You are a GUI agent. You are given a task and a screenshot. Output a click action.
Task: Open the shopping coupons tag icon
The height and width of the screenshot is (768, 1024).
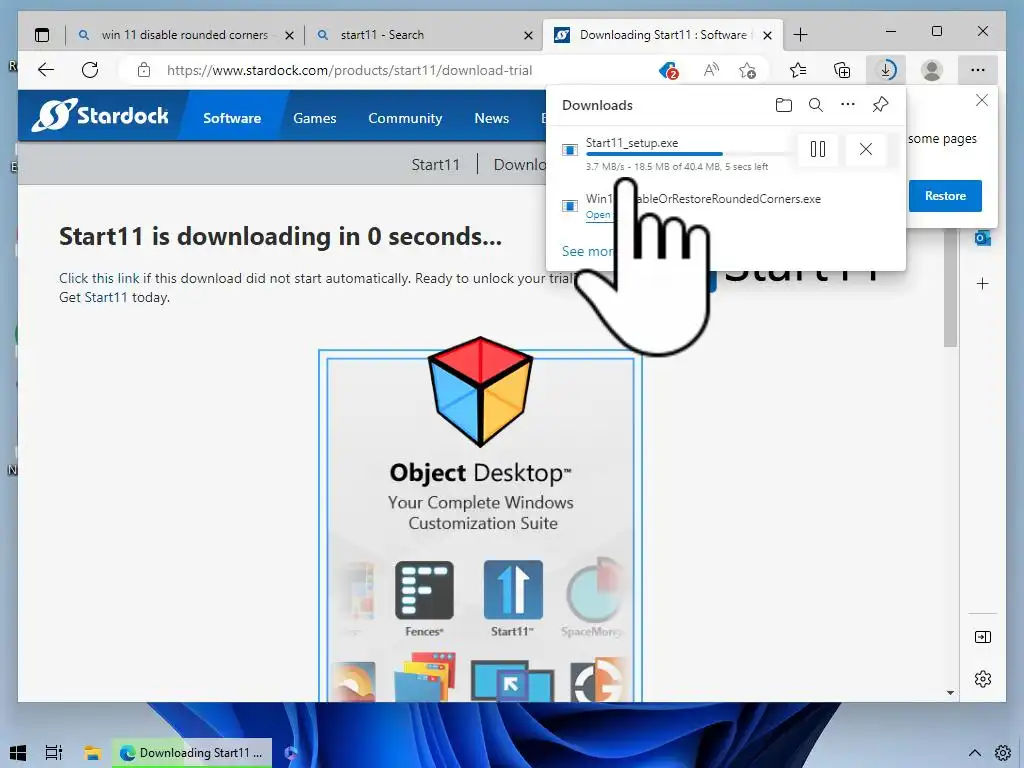point(668,70)
